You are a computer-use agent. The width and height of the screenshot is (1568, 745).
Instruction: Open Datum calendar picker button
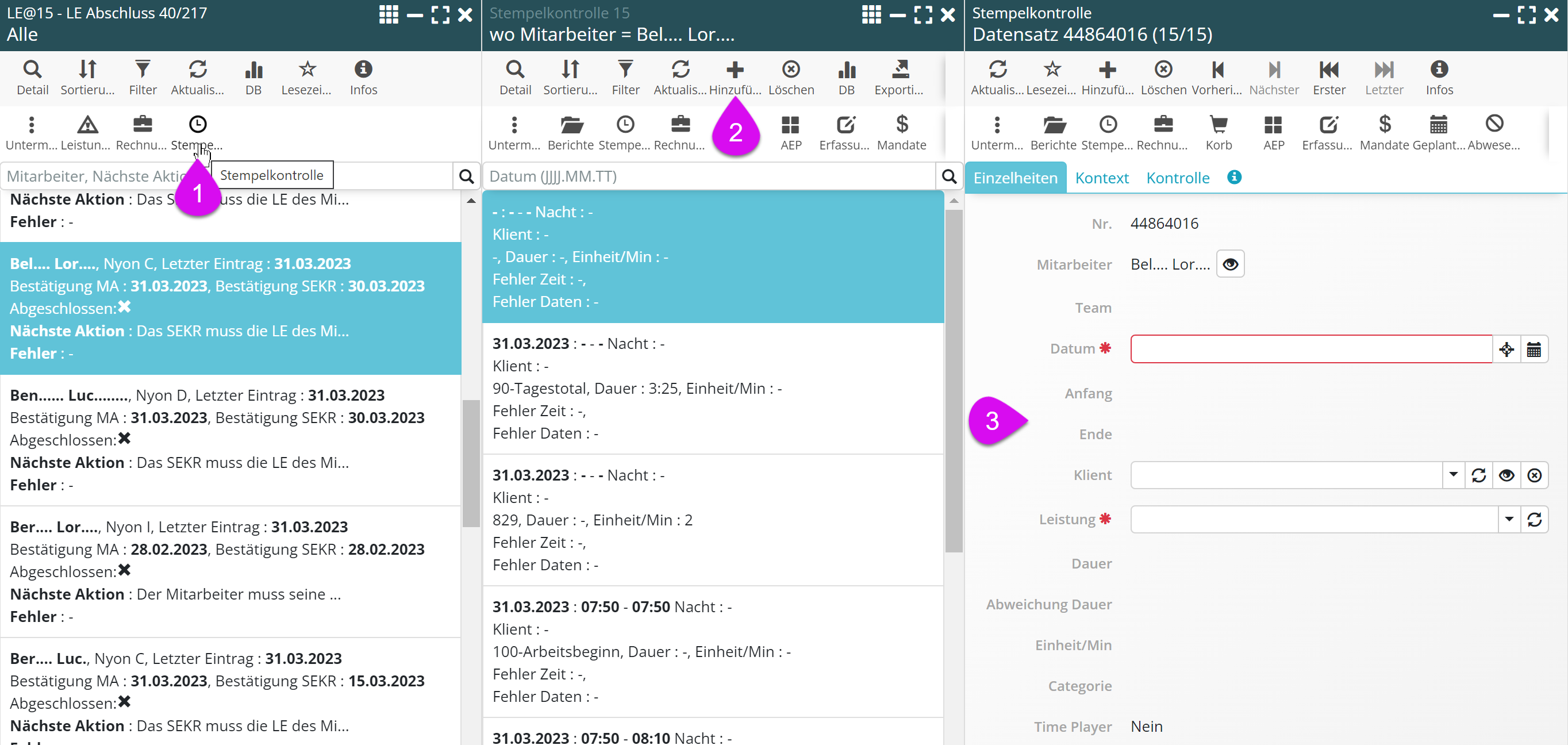pyautogui.click(x=1534, y=350)
